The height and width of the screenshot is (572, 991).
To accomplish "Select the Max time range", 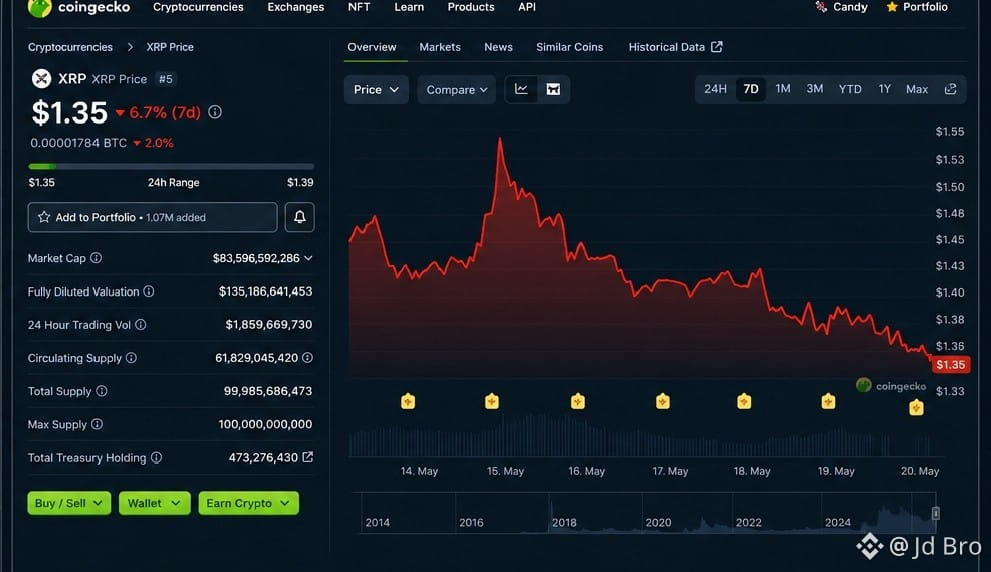I will (917, 89).
